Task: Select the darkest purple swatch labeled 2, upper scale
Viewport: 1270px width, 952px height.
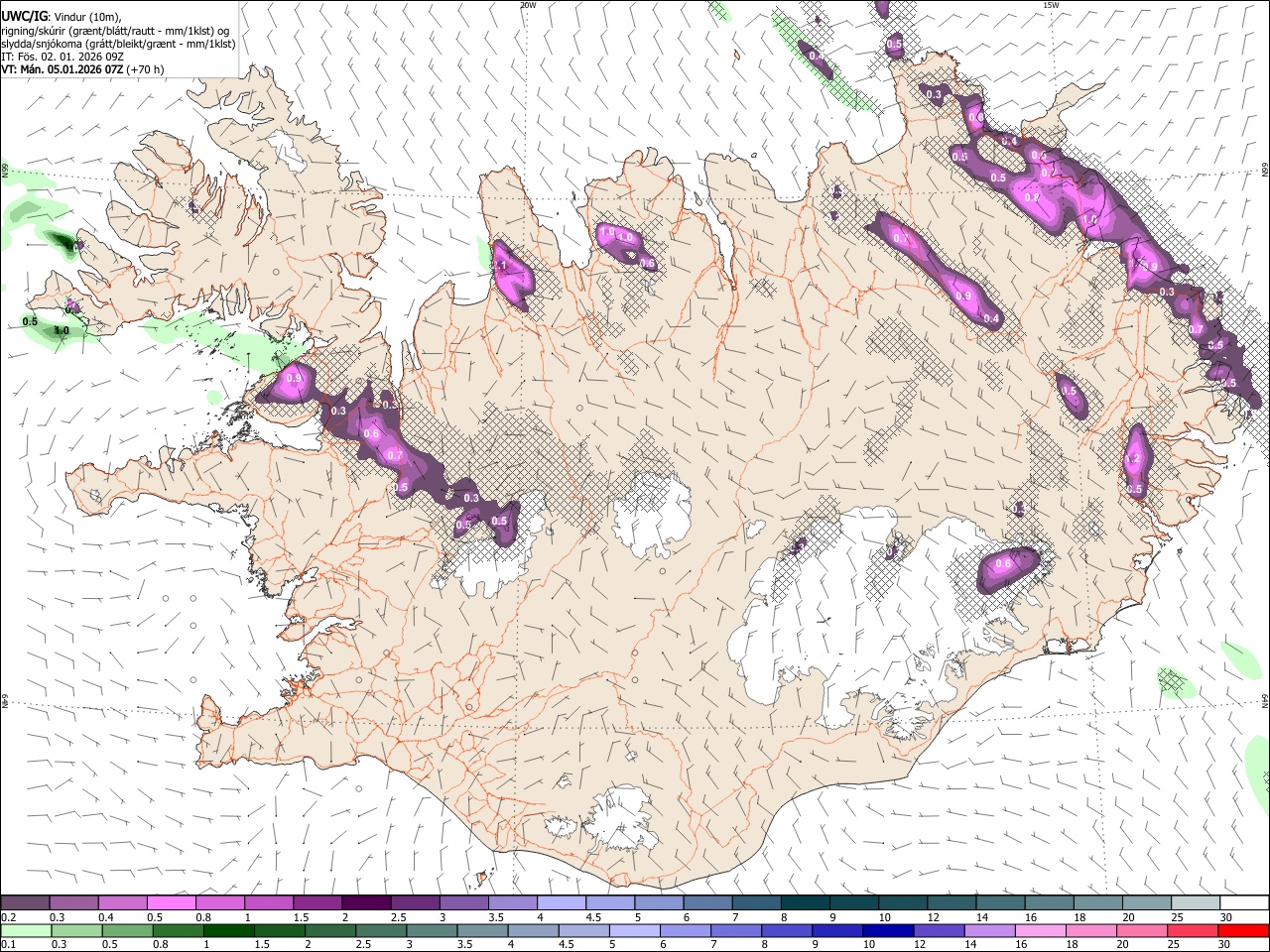Action: coord(365,903)
